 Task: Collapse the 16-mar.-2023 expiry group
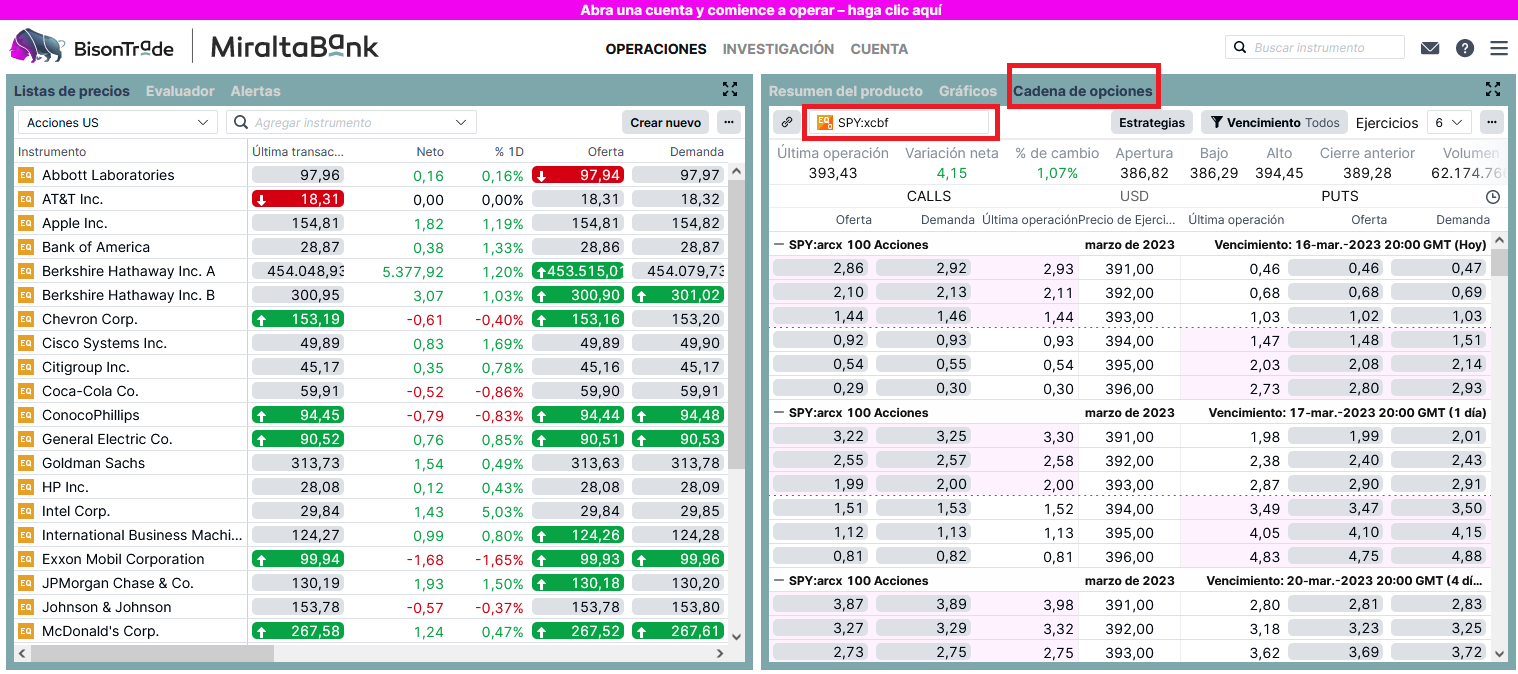(x=779, y=245)
